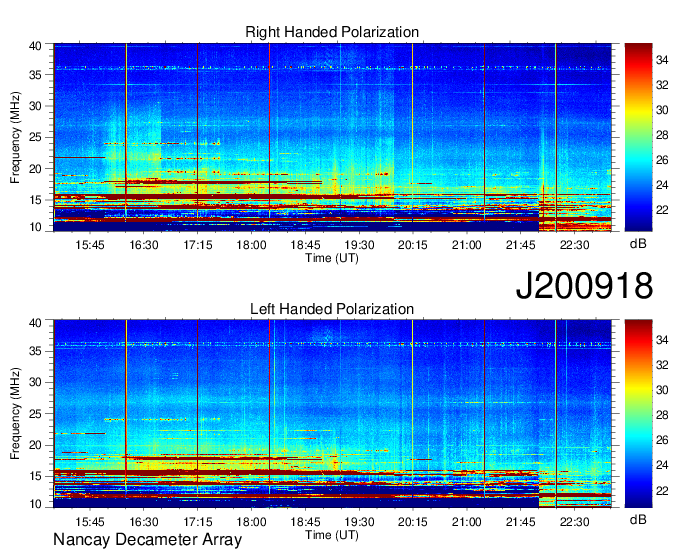Click the 22:30 time tick under Left Handed plot
680x552 pixels.
pyautogui.click(x=574, y=522)
